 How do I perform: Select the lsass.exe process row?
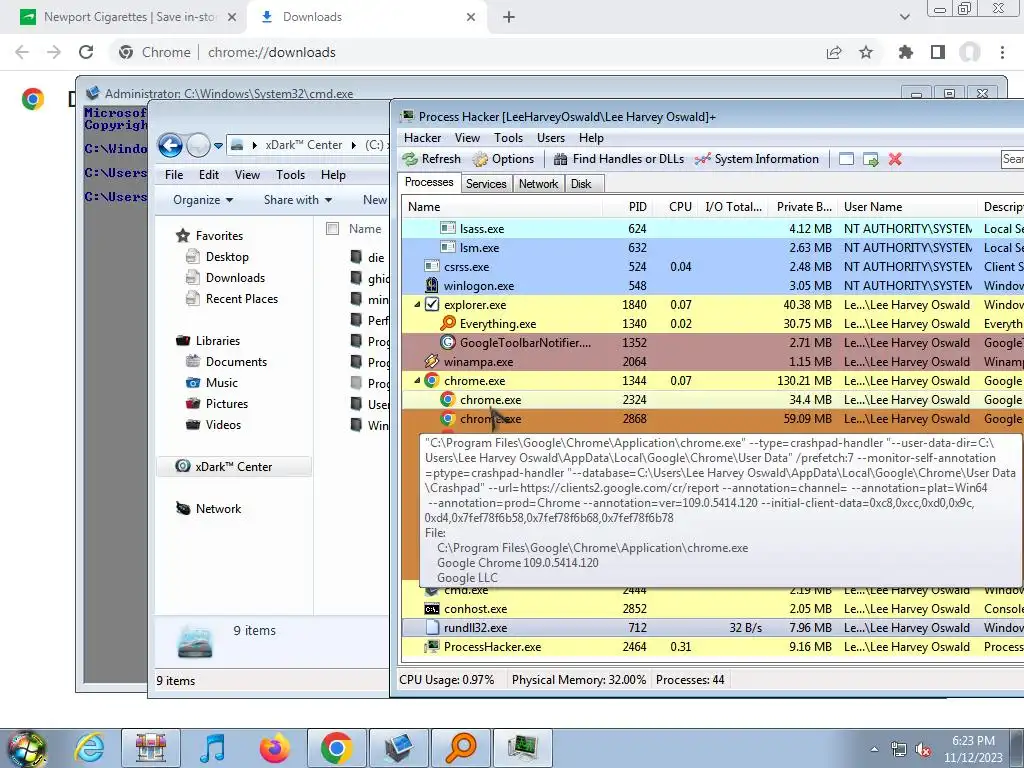point(712,229)
